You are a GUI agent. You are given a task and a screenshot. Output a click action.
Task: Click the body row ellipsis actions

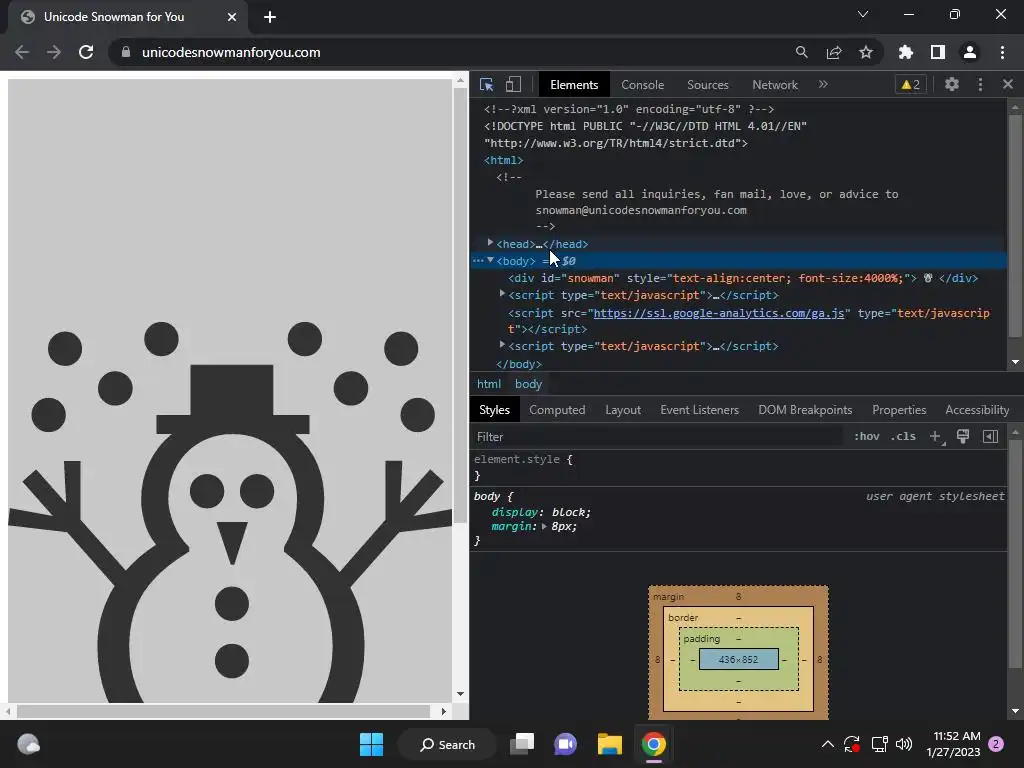(x=478, y=261)
